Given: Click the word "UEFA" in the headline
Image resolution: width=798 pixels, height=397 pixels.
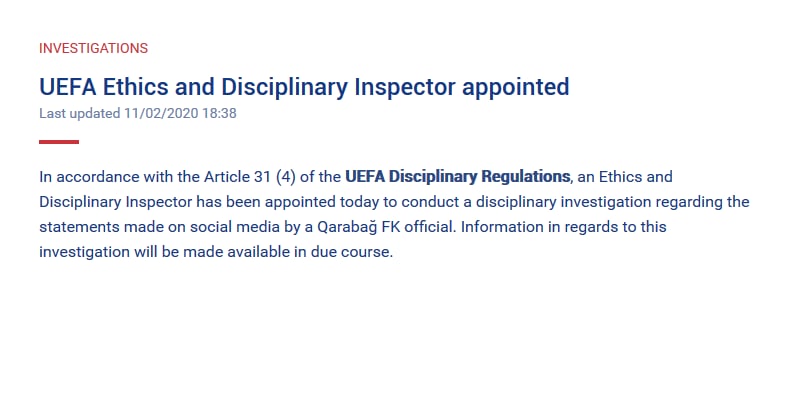Looking at the screenshot, I should click(x=68, y=87).
